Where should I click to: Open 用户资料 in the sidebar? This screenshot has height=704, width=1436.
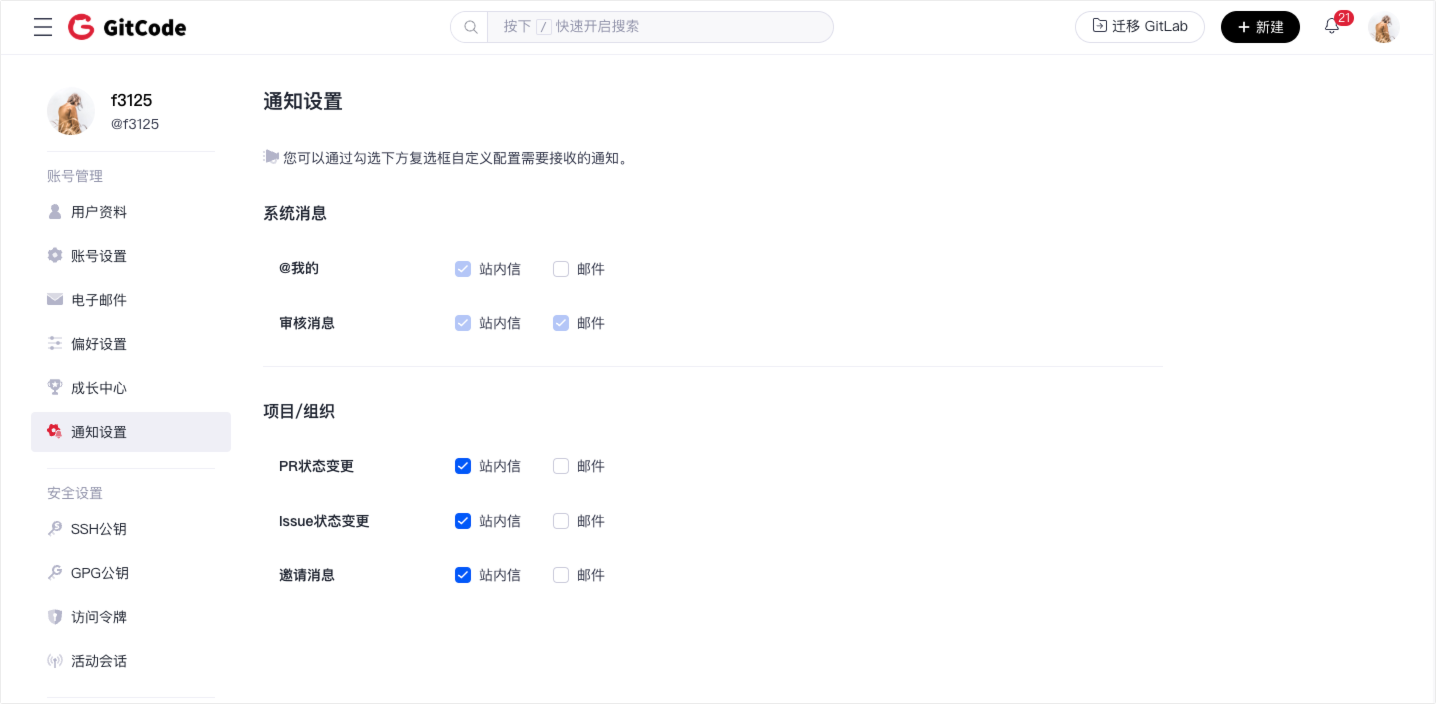[99, 212]
